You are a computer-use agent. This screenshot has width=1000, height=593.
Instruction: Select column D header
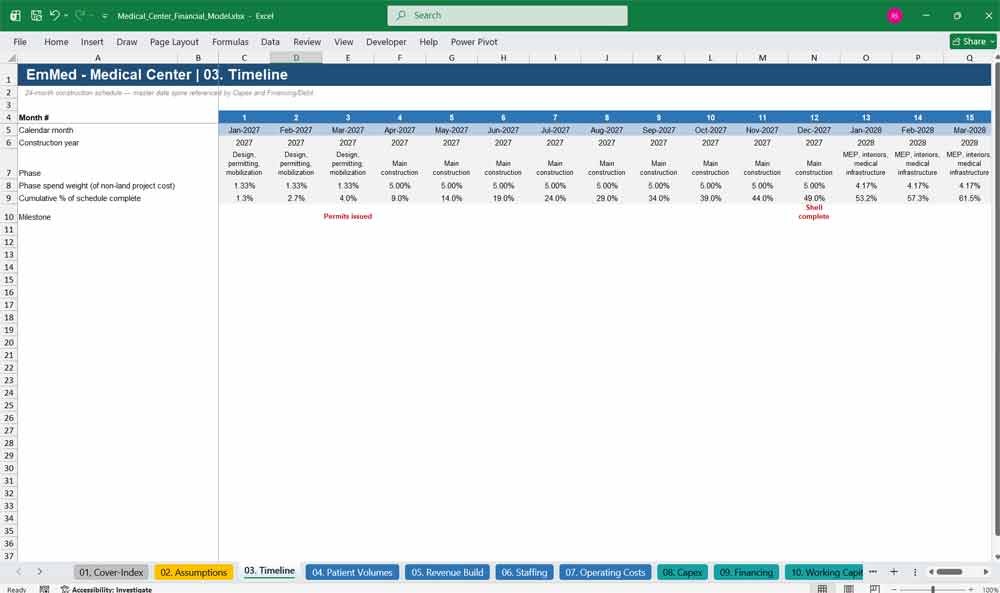coord(296,57)
